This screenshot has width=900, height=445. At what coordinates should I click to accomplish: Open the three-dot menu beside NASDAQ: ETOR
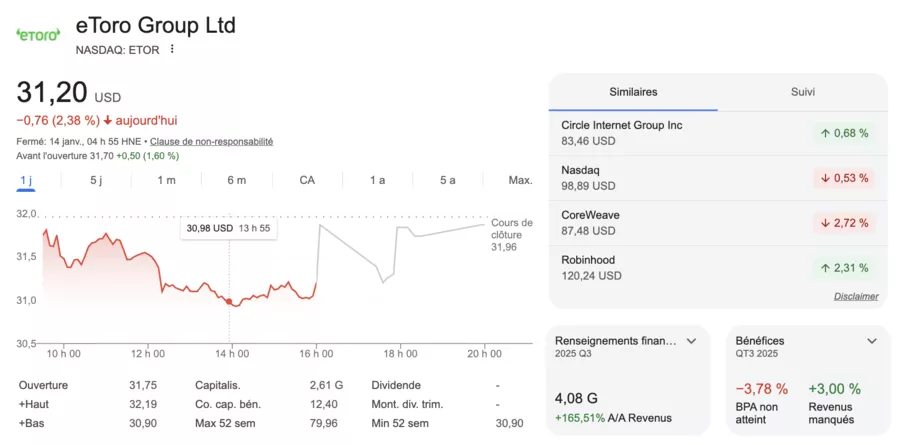pyautogui.click(x=172, y=49)
